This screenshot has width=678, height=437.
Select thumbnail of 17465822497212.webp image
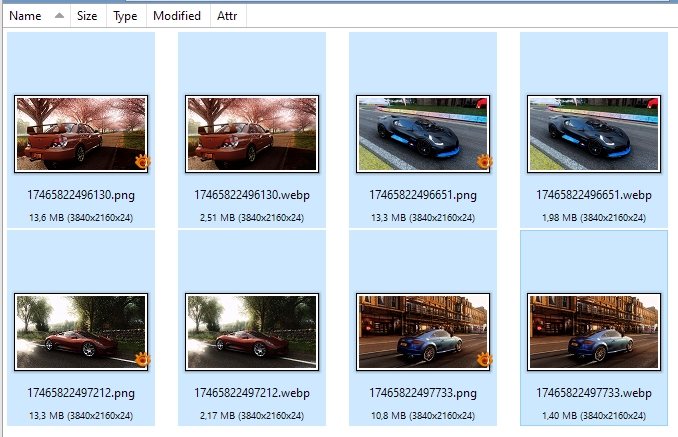[252, 332]
